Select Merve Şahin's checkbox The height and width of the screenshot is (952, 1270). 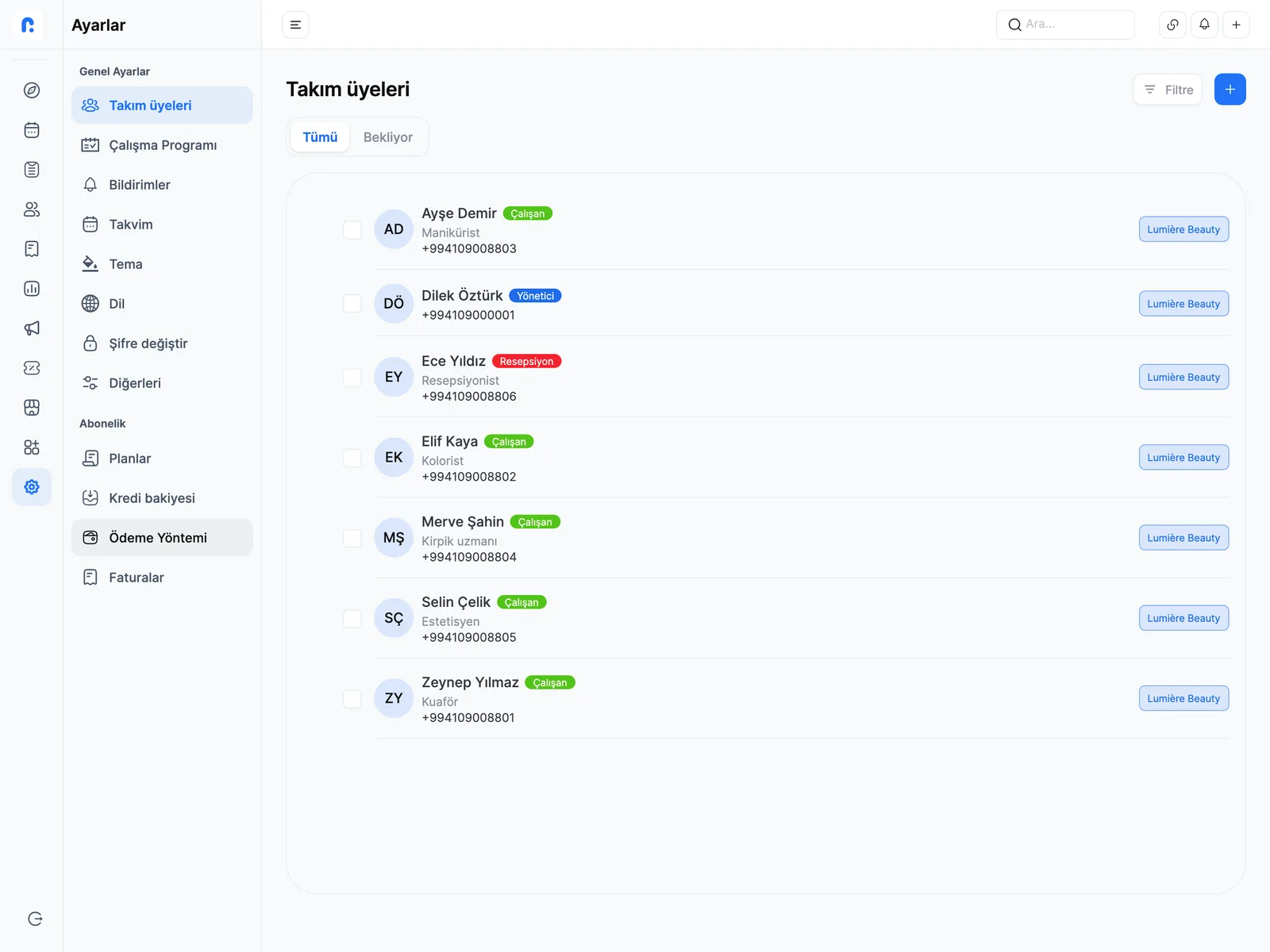coord(352,538)
